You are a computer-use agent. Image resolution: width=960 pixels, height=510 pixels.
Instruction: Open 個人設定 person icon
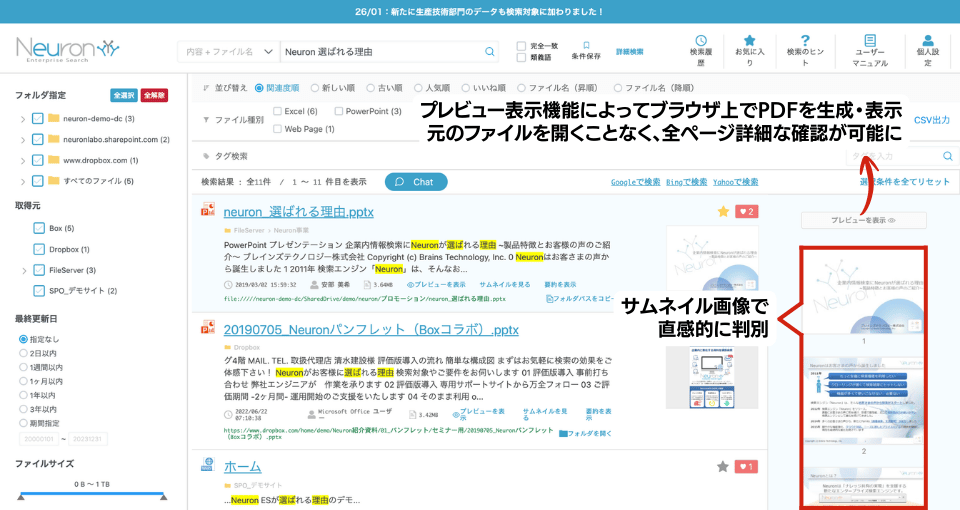[928, 40]
